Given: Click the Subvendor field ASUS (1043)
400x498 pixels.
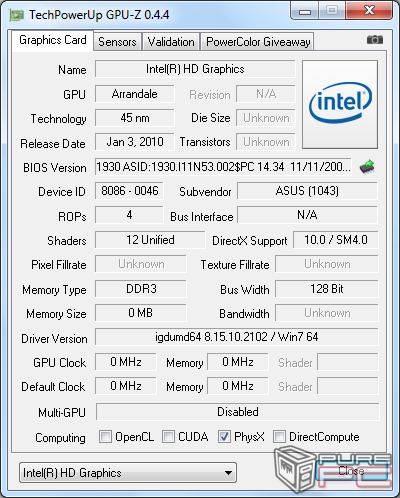Looking at the screenshot, I should tap(307, 191).
